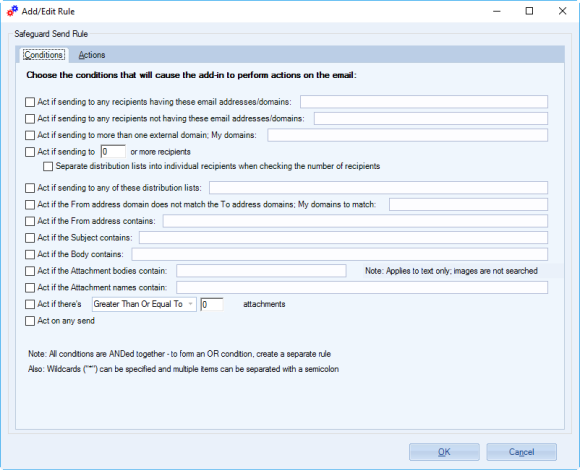580x470 pixels.
Task: Focus the Attachment bodies contain field
Action: pyautogui.click(x=261, y=271)
